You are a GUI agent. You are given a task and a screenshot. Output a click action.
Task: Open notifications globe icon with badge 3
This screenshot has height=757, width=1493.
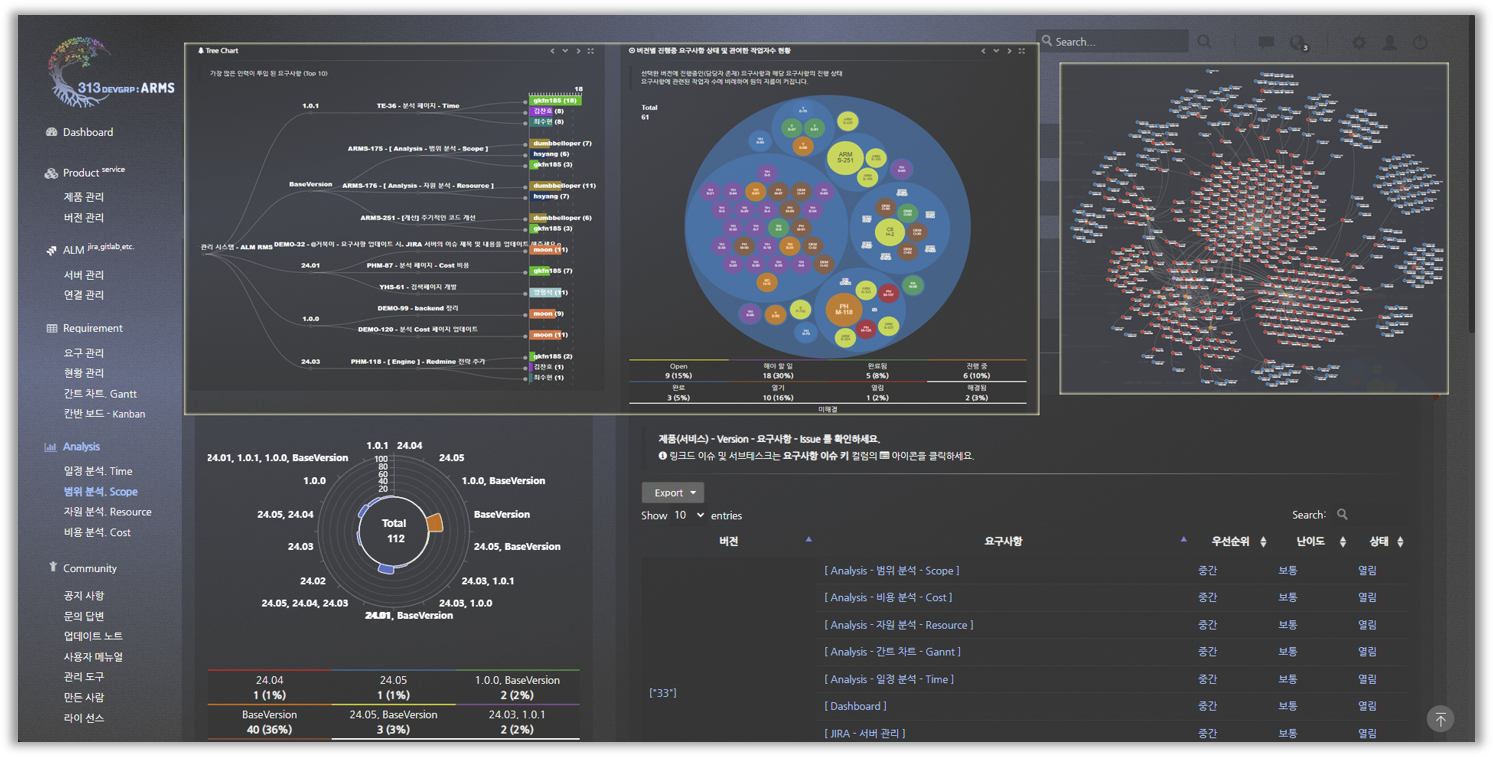[x=1299, y=43]
